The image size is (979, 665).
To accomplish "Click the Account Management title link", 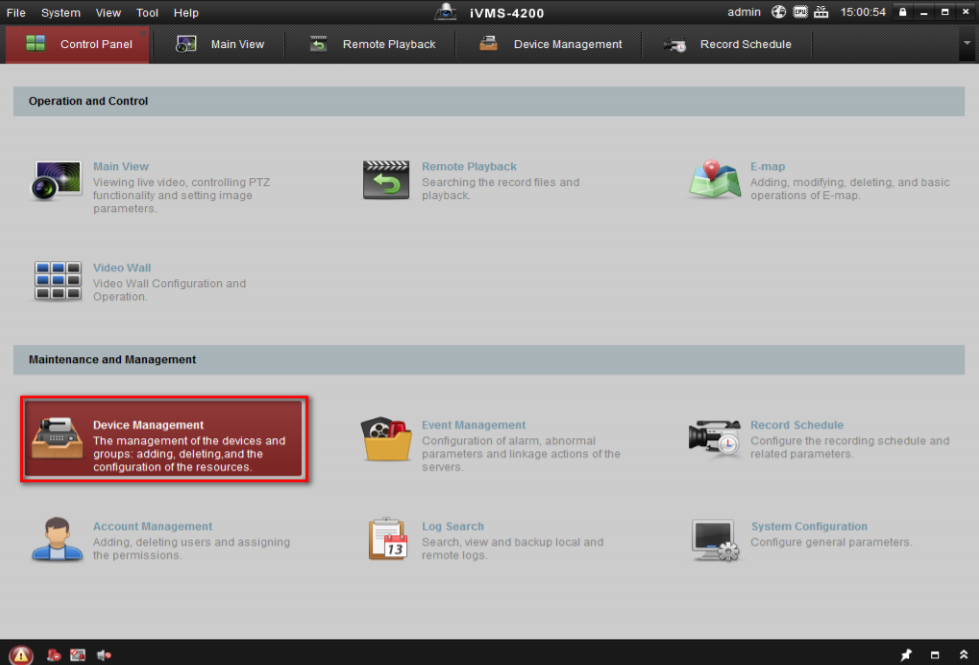I will click(x=152, y=526).
